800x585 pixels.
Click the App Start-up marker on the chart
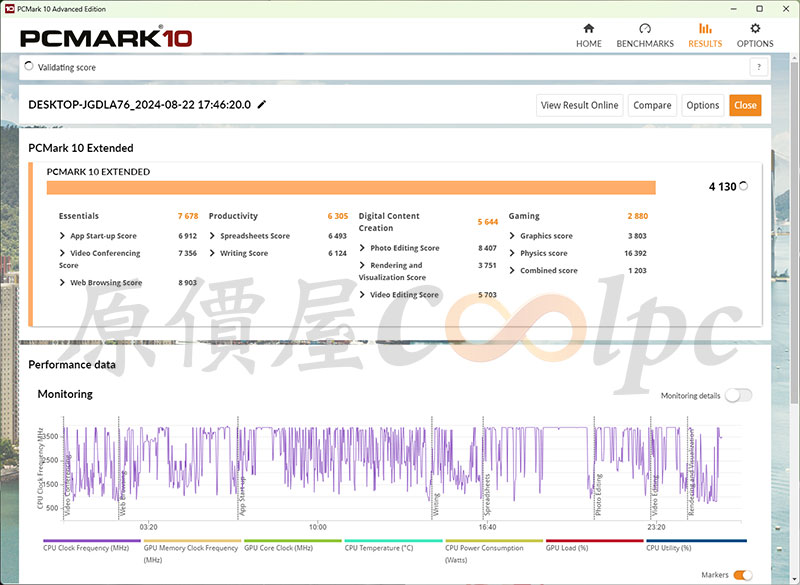coord(242,496)
